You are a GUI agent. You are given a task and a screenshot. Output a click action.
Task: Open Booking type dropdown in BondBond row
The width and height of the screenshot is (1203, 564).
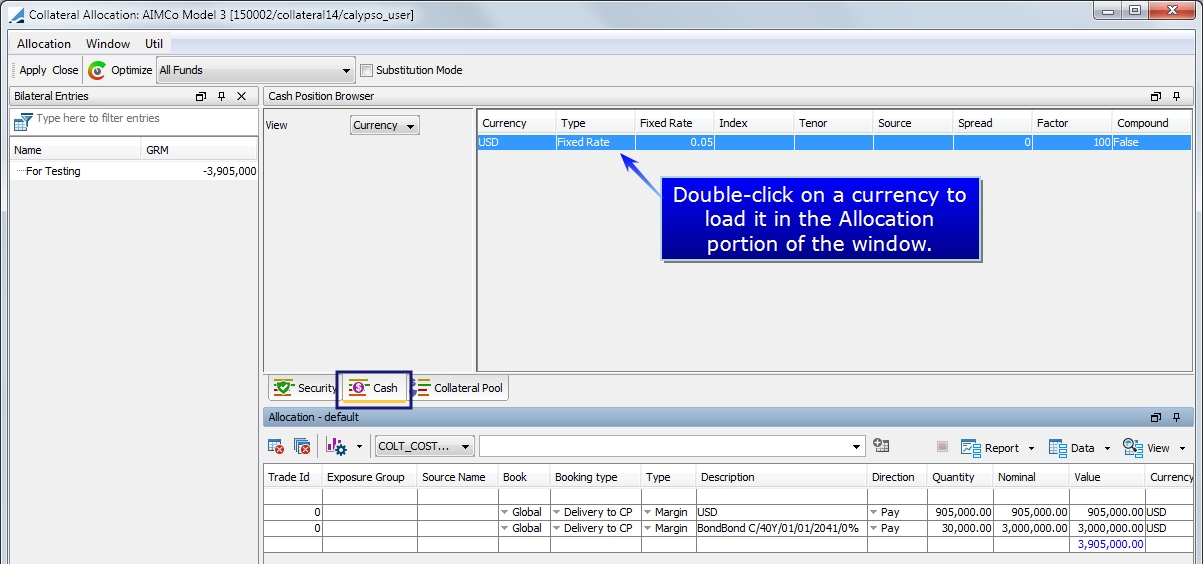point(557,528)
